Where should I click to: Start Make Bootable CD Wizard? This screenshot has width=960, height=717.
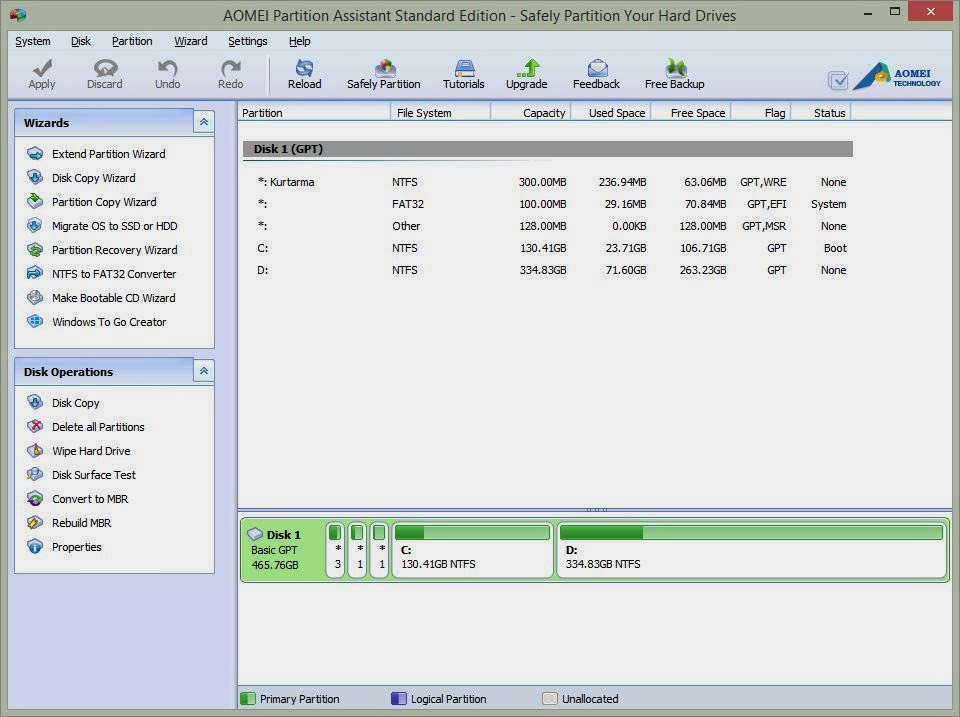coord(113,298)
